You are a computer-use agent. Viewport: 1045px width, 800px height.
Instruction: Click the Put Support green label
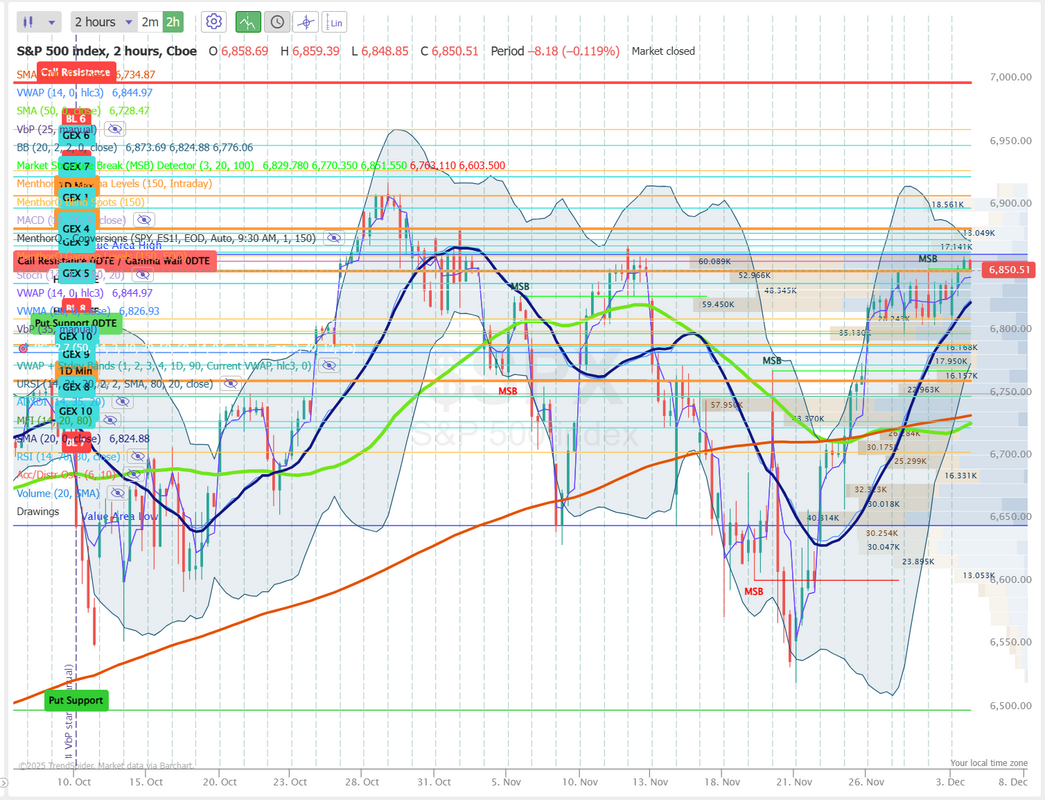(x=76, y=700)
